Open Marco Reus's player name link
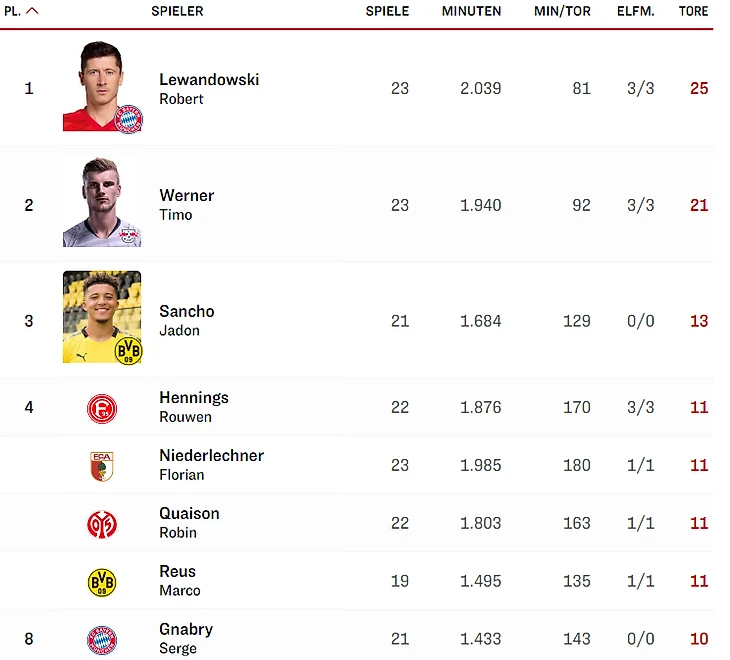 pyautogui.click(x=180, y=581)
